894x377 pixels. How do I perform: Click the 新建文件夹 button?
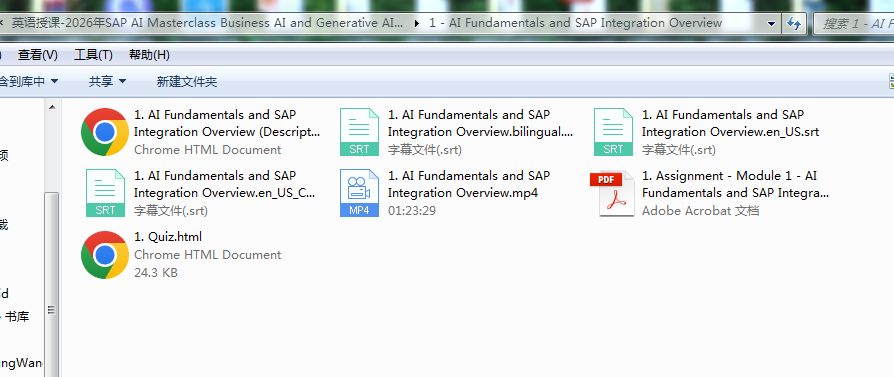(x=187, y=82)
